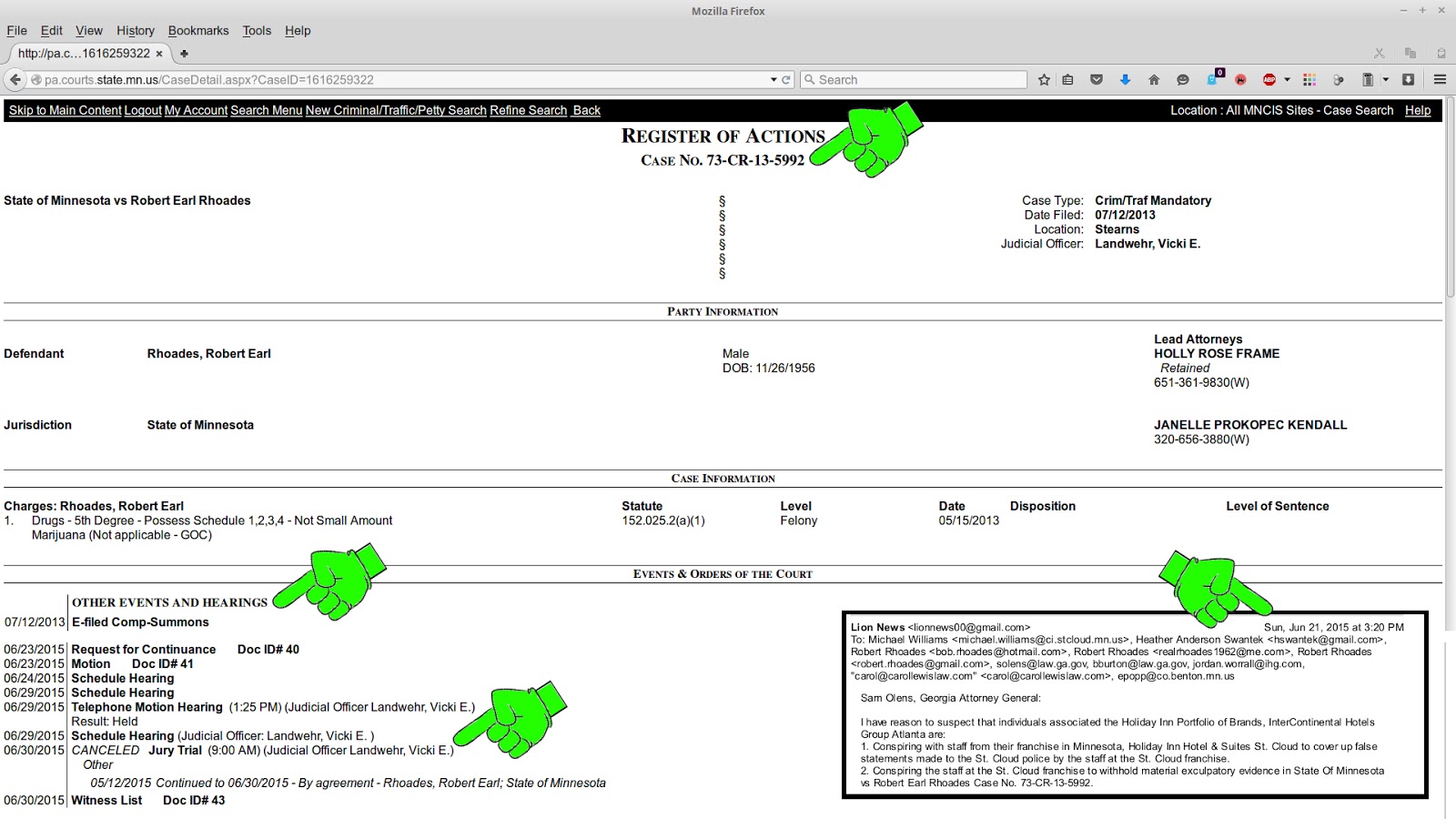Open the Help menu in the menu bar

tap(298, 30)
